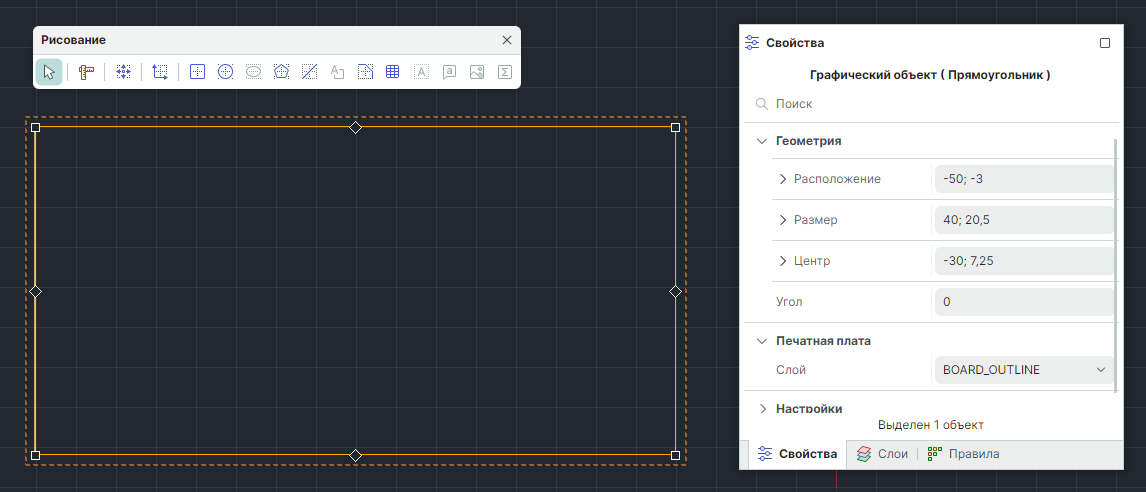Select the diagonal line drawing tool
Image resolution: width=1146 pixels, height=492 pixels.
click(x=310, y=72)
